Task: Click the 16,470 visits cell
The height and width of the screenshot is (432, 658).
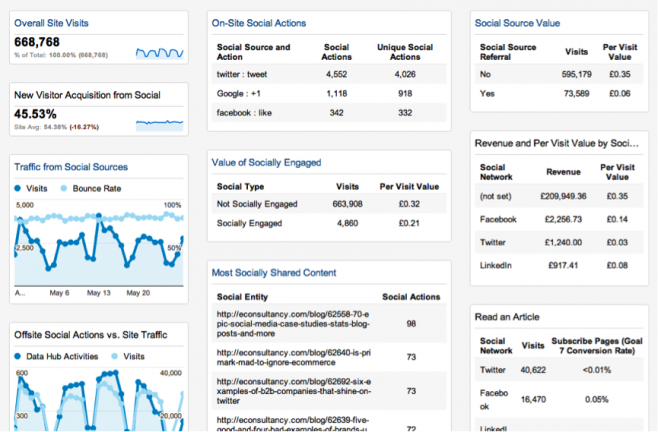Action: [x=533, y=400]
